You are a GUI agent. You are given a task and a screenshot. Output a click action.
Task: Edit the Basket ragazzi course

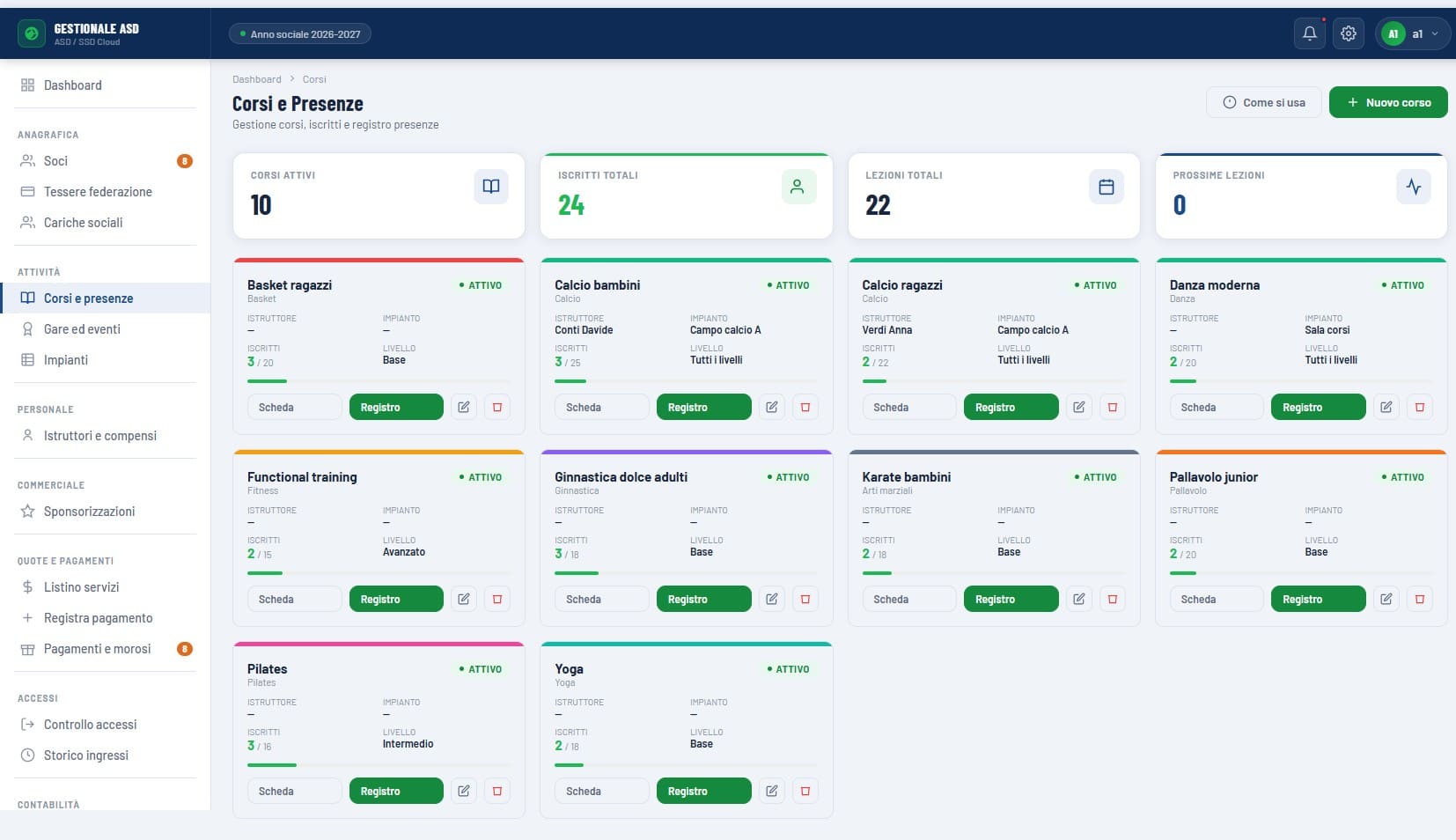pyautogui.click(x=464, y=407)
